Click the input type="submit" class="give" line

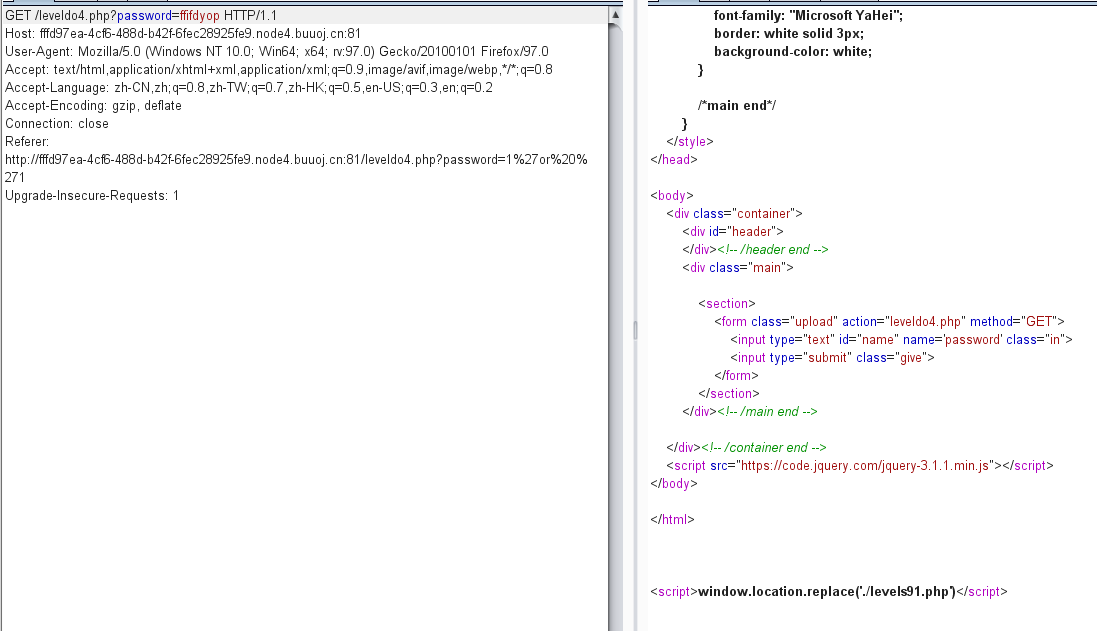click(x=832, y=357)
